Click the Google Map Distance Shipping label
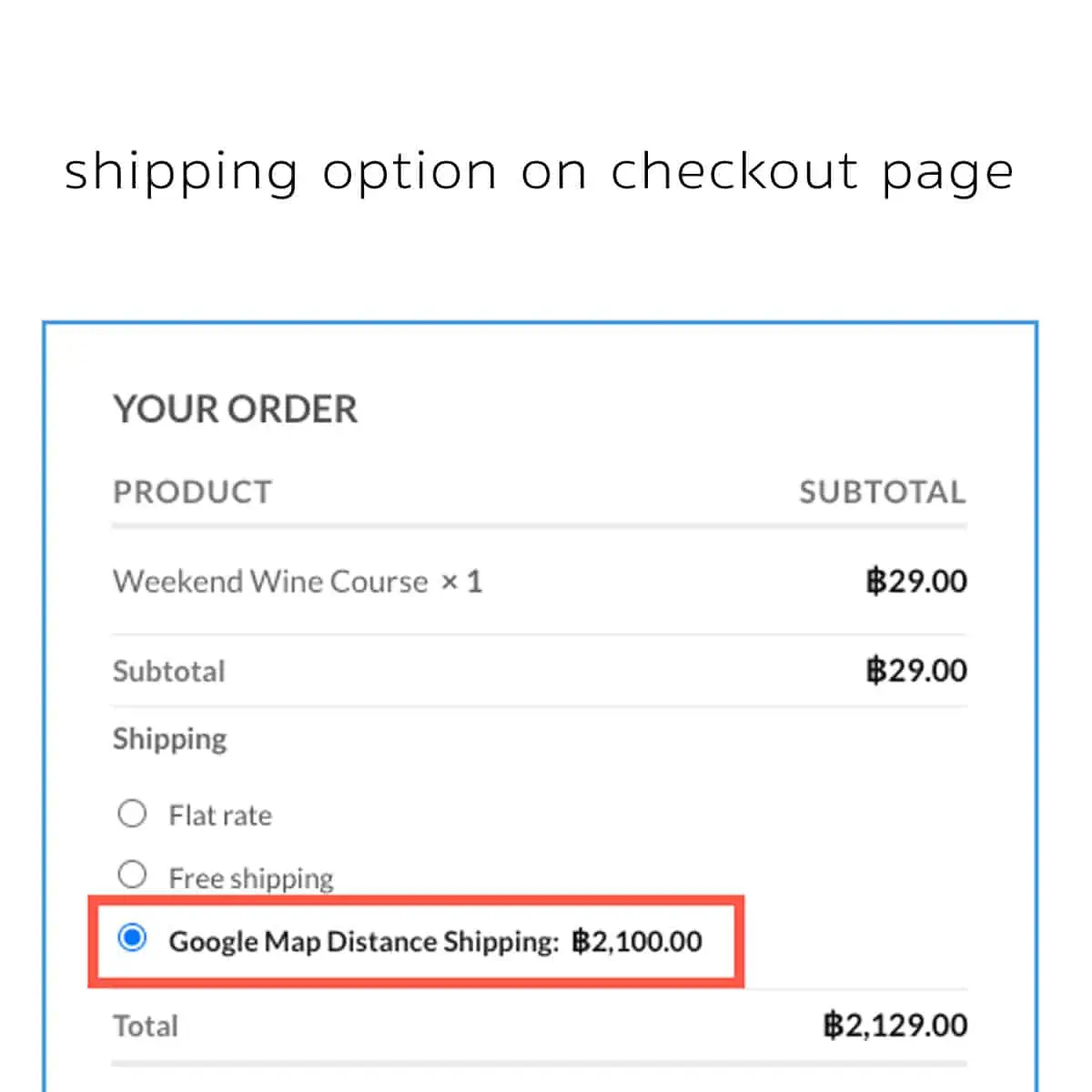 click(363, 941)
